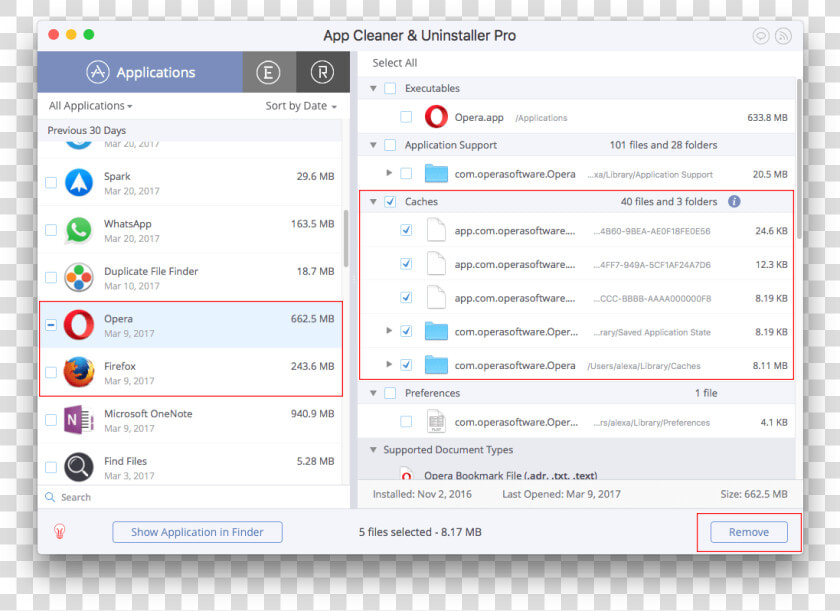Check the Application Support group checkbox
Image resolution: width=840 pixels, height=611 pixels.
(x=391, y=145)
